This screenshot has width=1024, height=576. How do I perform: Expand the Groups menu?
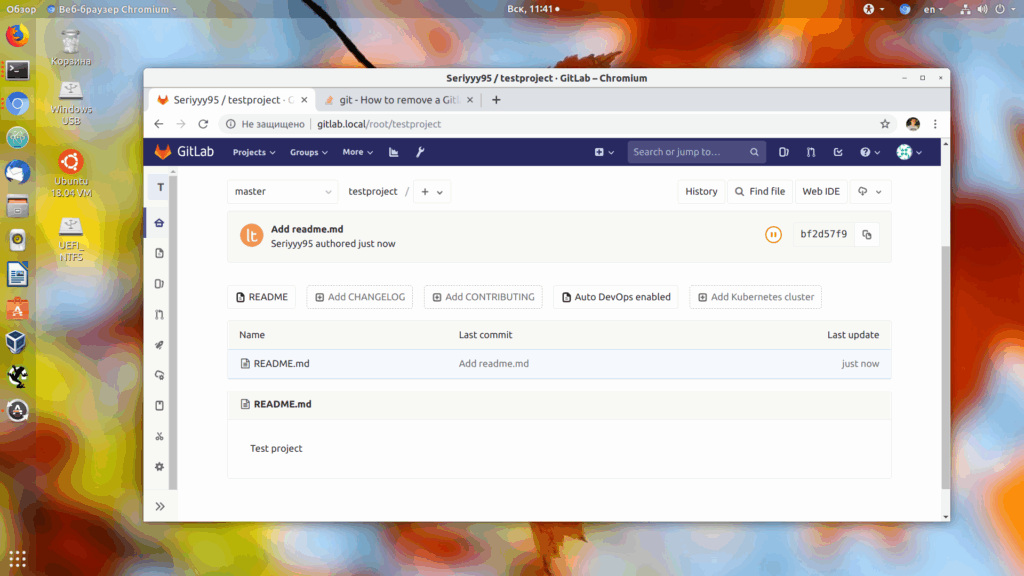pos(309,152)
